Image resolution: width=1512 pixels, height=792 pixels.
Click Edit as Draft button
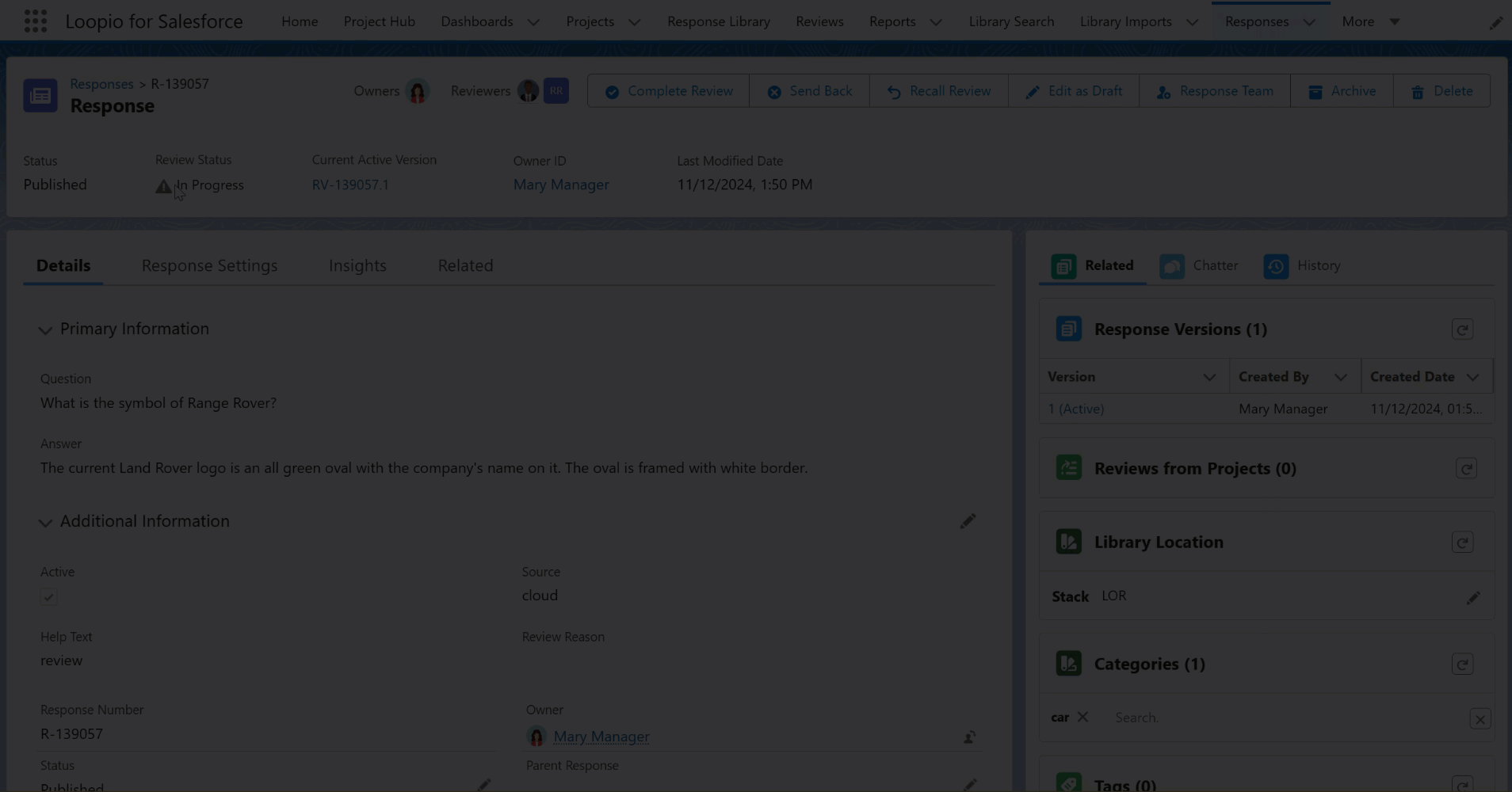(1074, 91)
